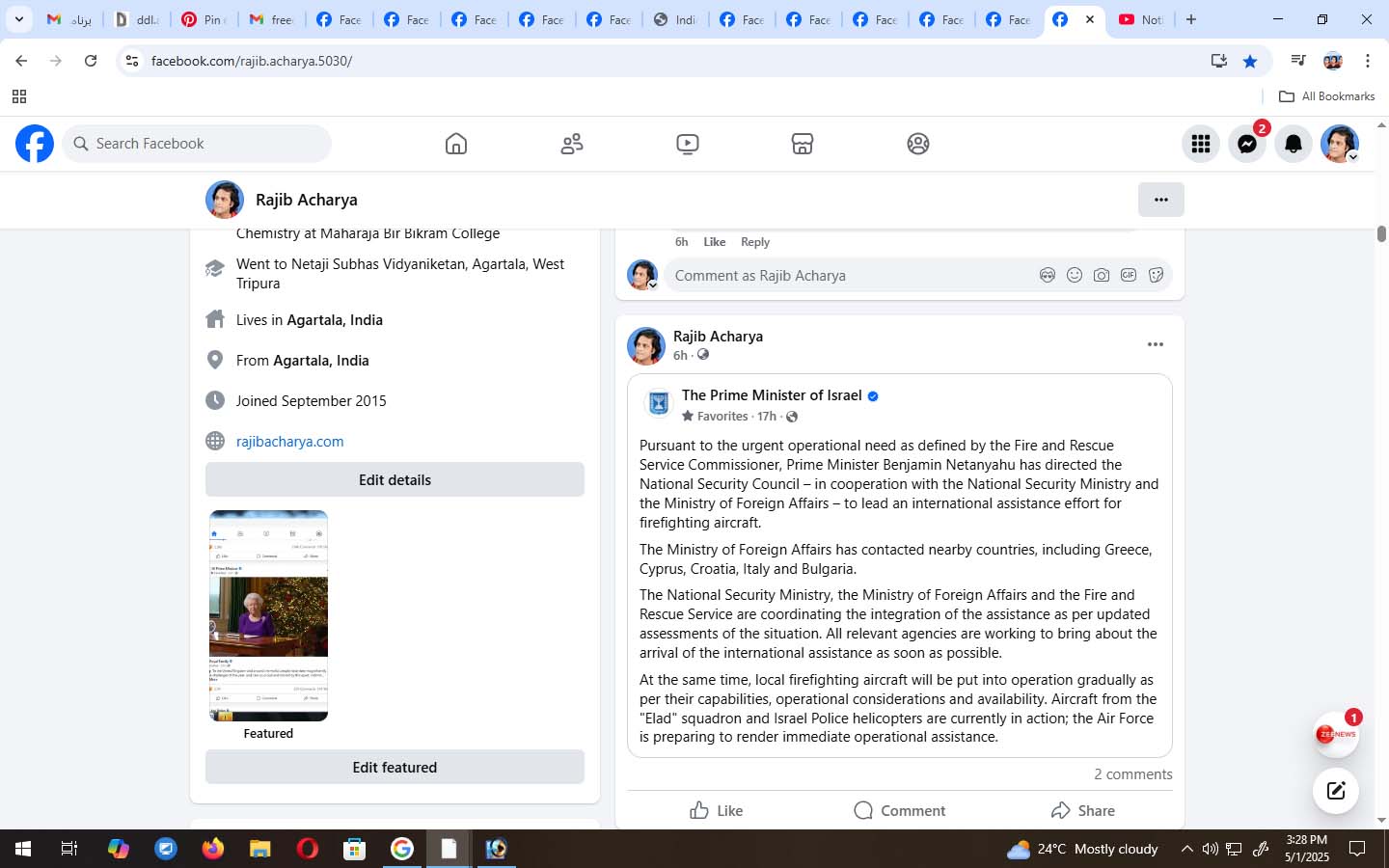Open the Menu grid icon
Screen dimensions: 1389x868
click(x=1201, y=144)
